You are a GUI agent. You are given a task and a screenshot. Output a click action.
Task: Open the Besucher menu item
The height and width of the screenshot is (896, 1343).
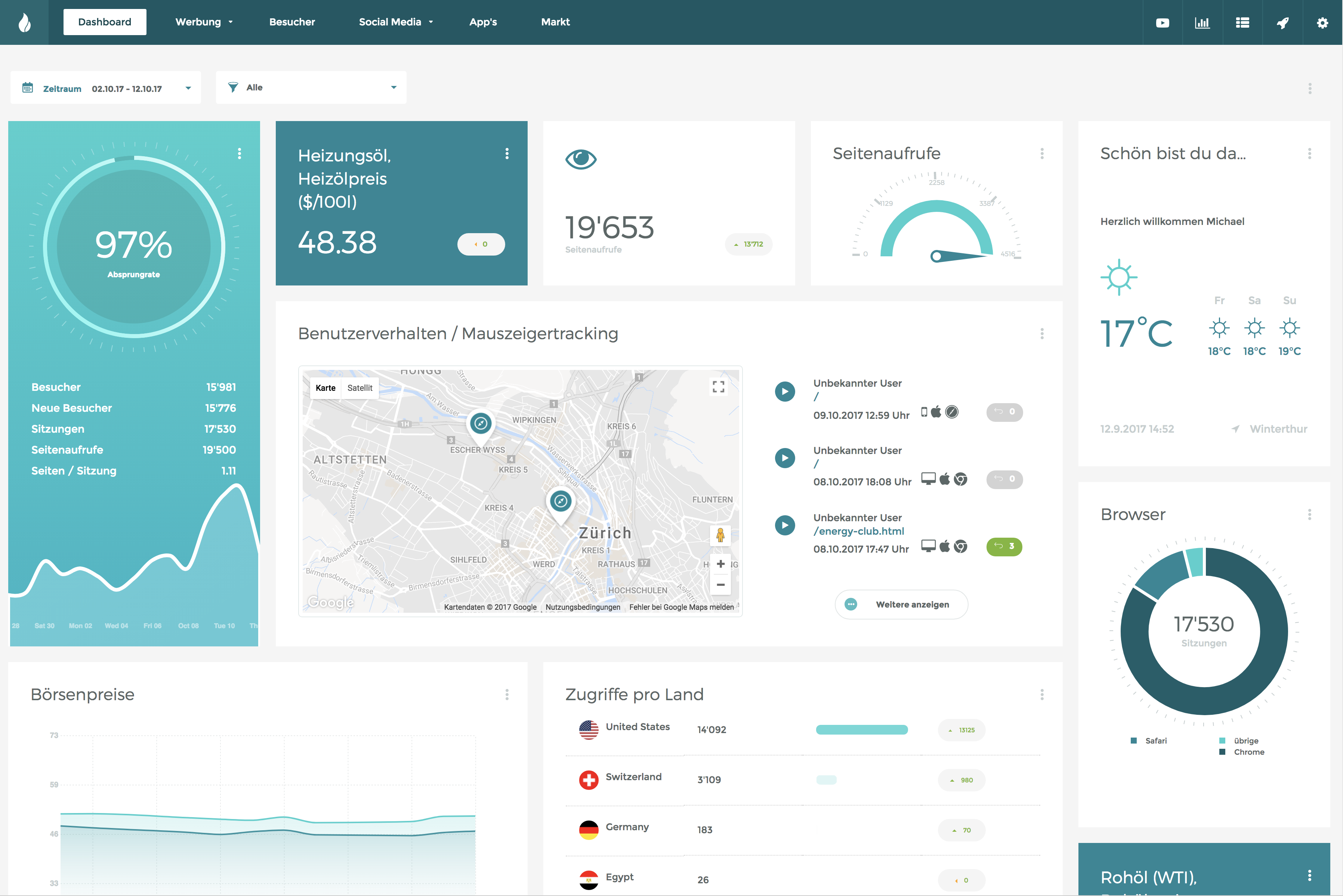click(x=292, y=22)
